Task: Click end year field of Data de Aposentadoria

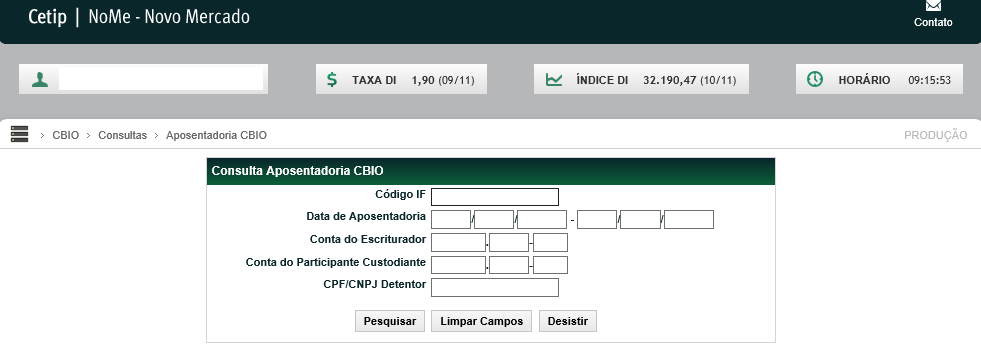Action: (689, 220)
